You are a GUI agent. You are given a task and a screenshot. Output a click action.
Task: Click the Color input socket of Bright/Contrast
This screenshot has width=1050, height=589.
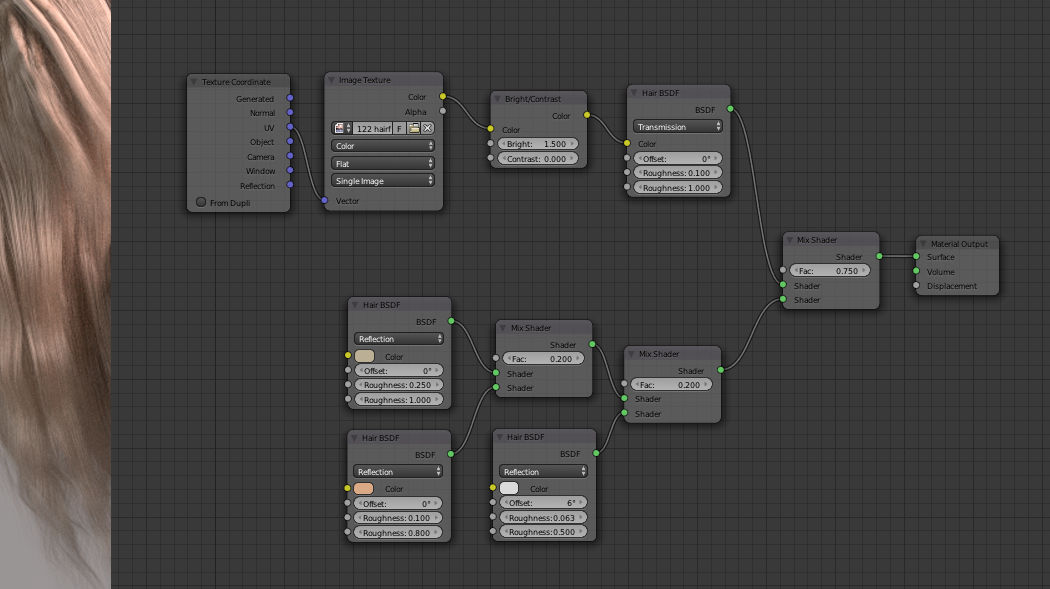[491, 129]
